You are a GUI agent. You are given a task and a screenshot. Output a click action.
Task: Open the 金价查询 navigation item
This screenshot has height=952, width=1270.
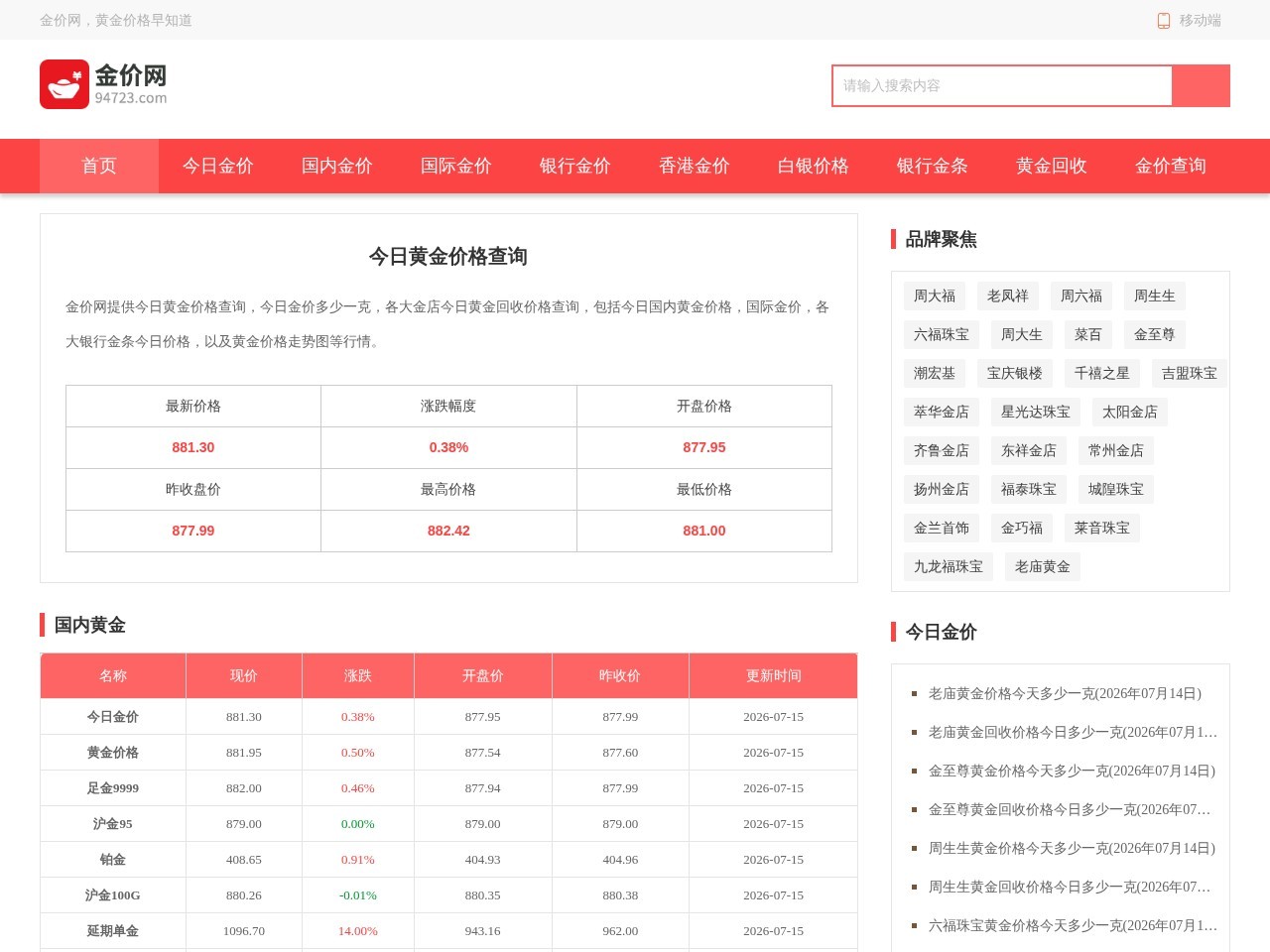coord(1171,166)
